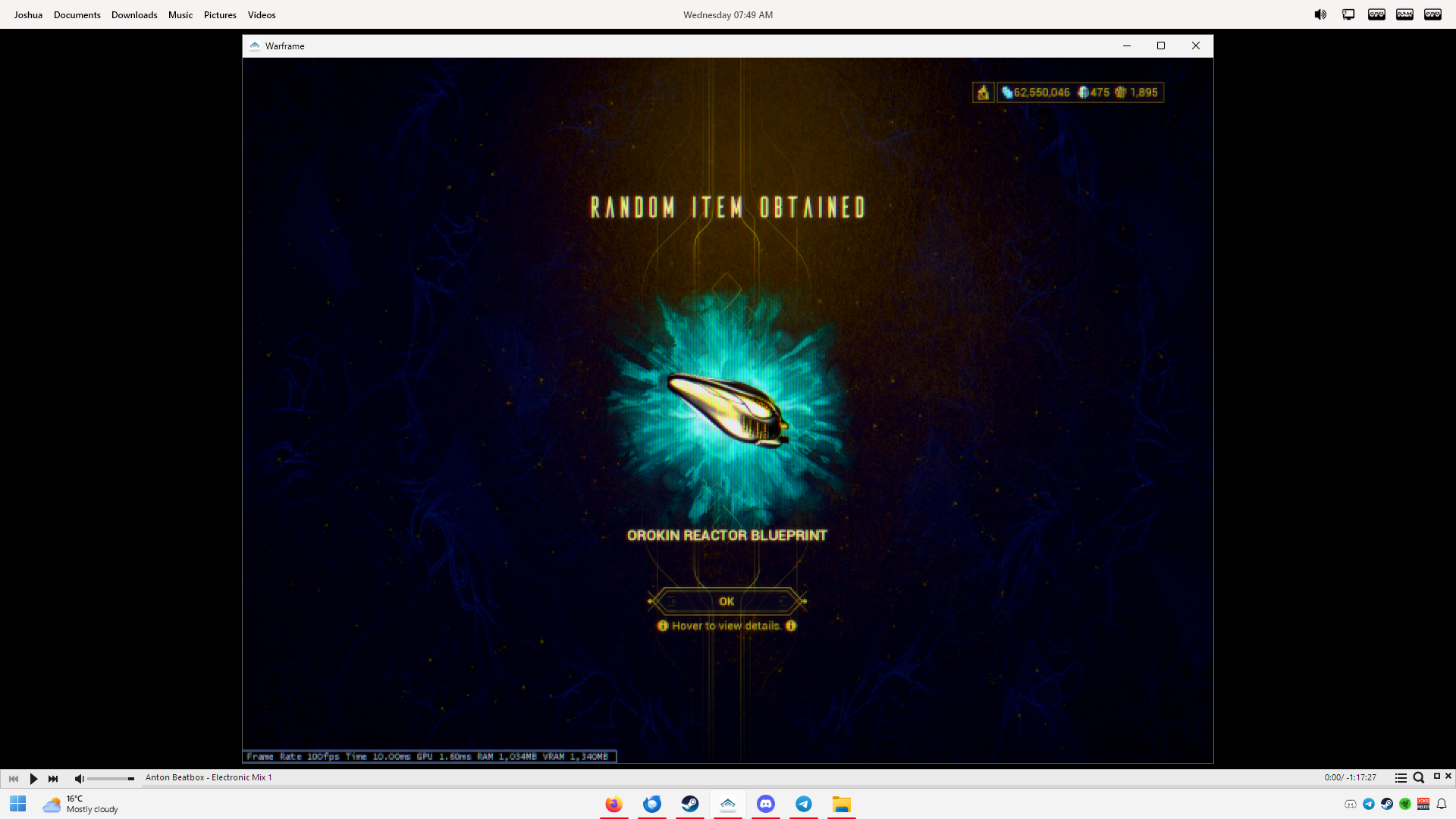Click the Wednesday 07:49 AM clock

pyautogui.click(x=728, y=14)
